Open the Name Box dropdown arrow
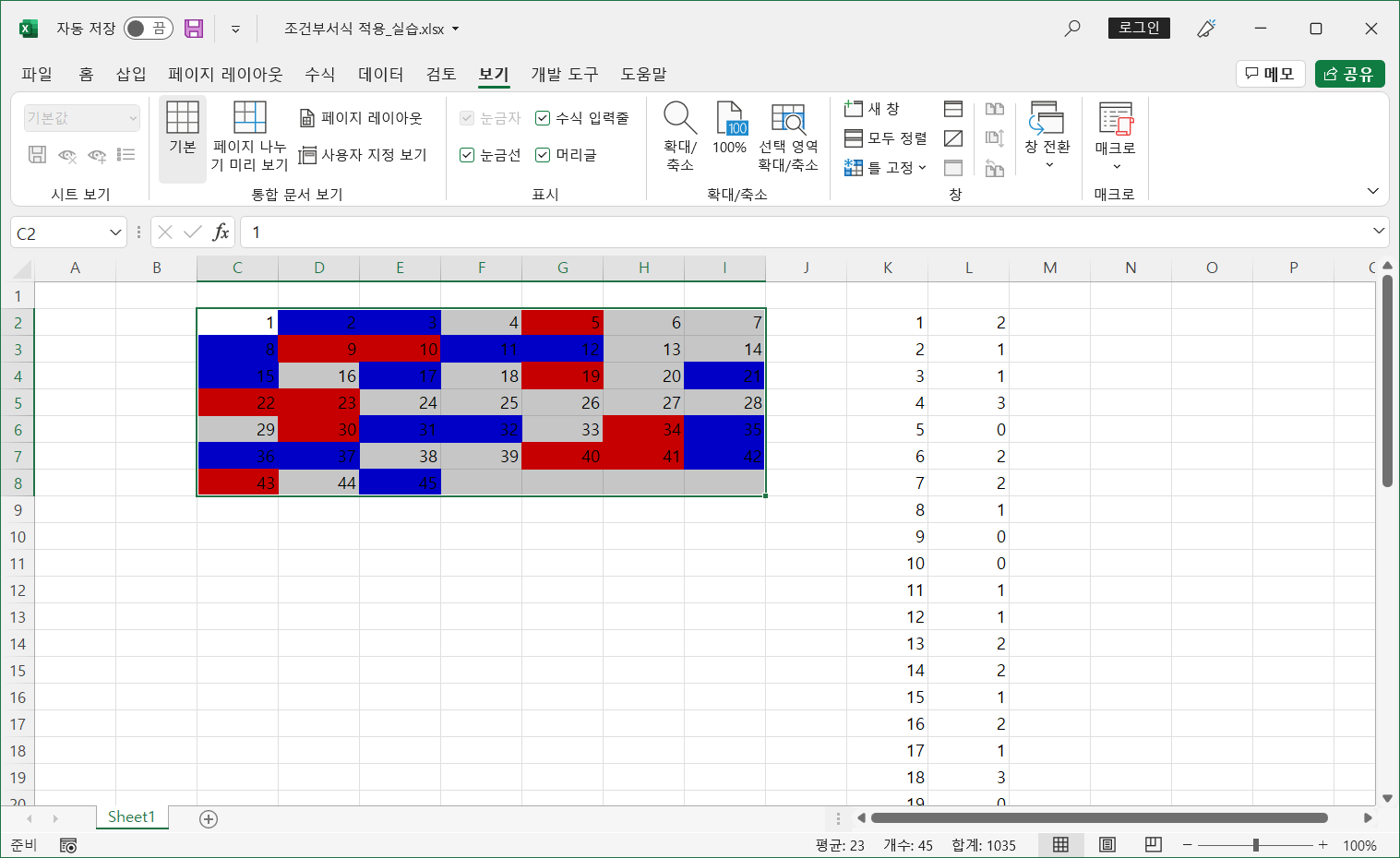The width and height of the screenshot is (1400, 858). coord(115,232)
